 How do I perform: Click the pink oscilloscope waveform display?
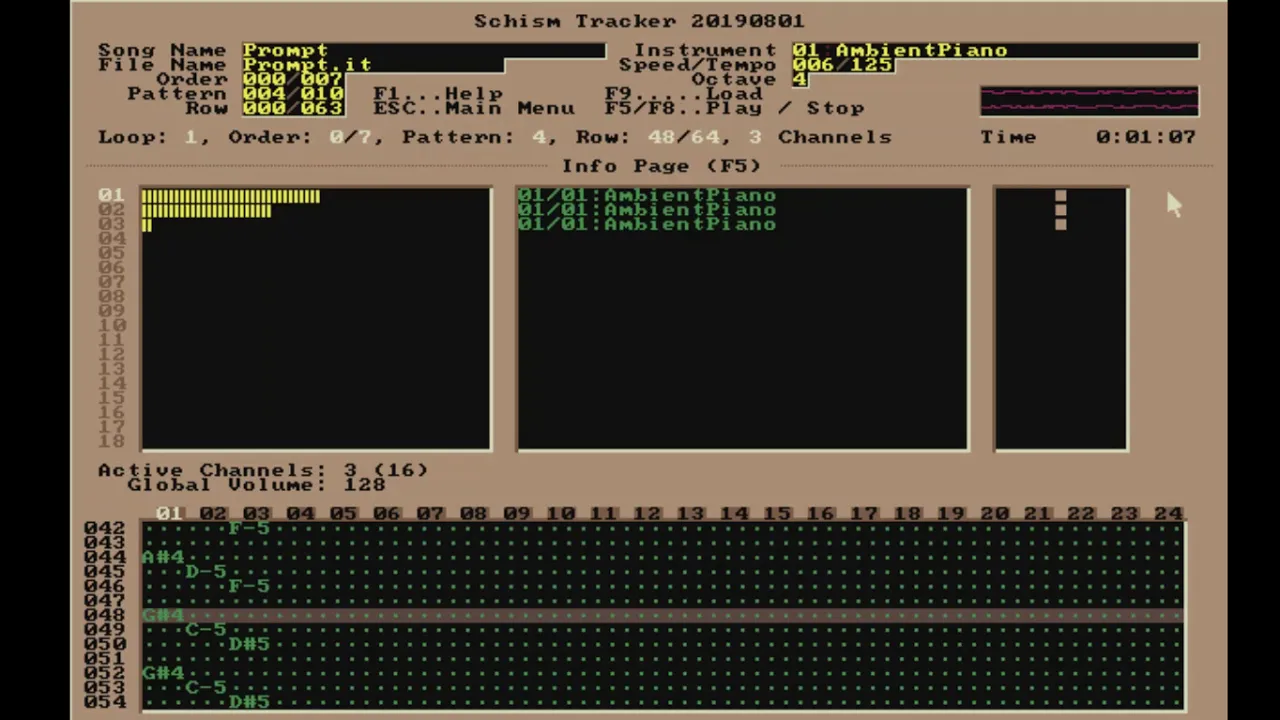pyautogui.click(x=1089, y=101)
